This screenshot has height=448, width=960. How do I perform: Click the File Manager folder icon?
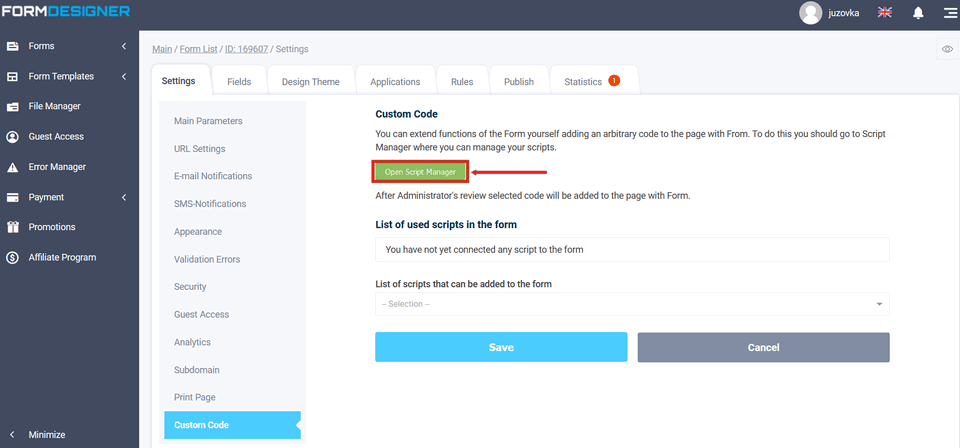[13, 106]
